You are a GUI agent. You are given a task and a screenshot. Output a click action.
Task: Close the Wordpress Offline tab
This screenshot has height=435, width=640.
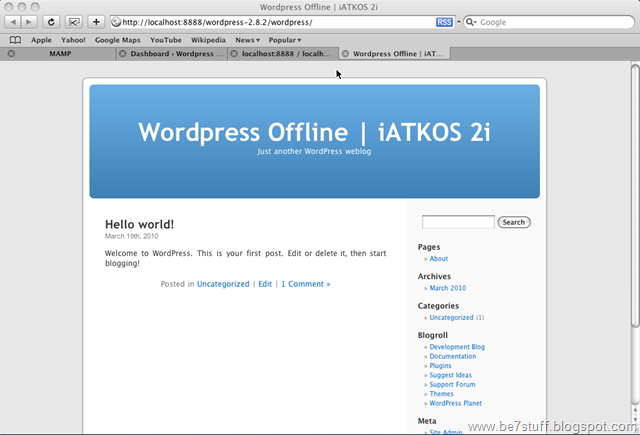345,53
